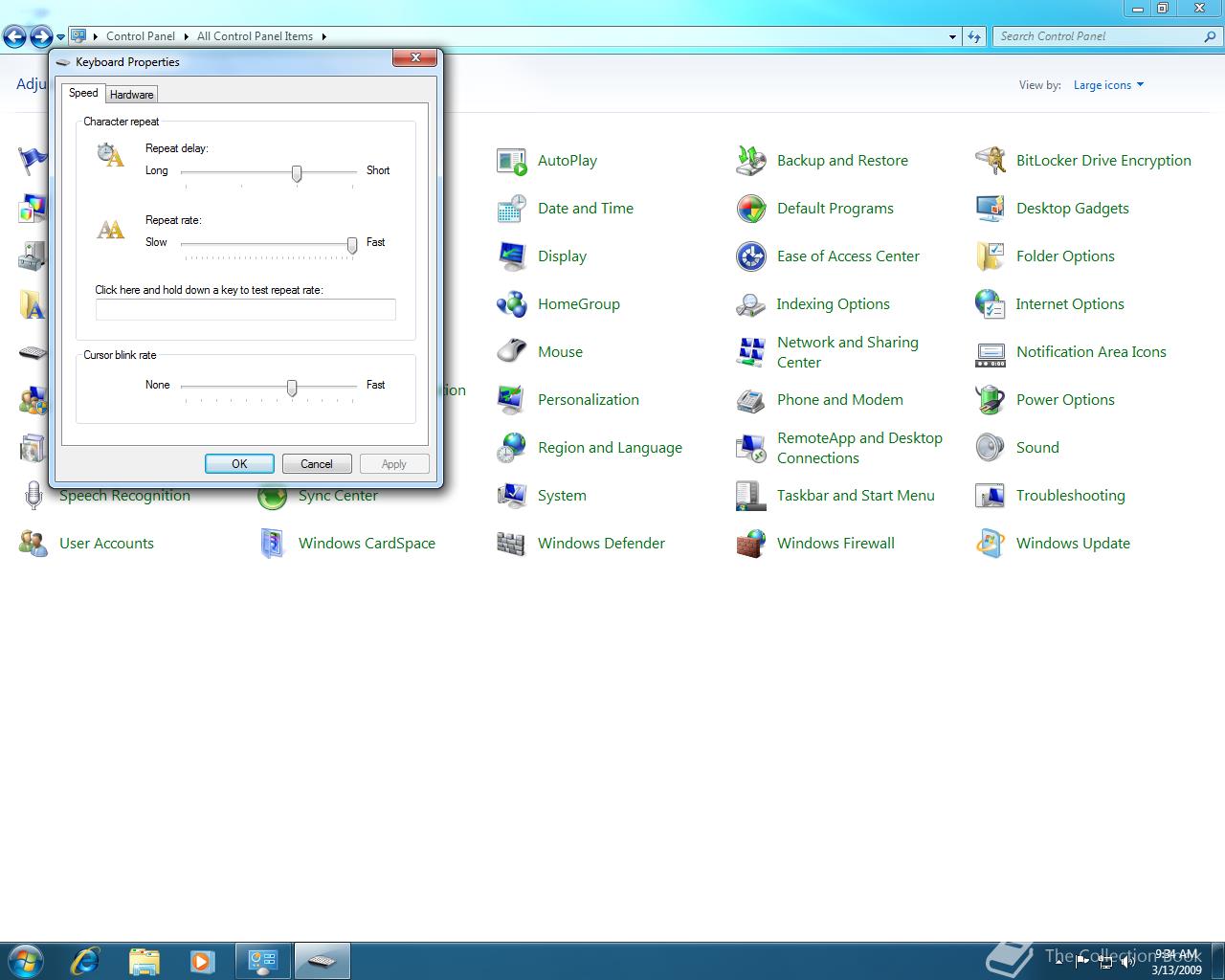This screenshot has height=980, width=1225.
Task: Open the Network and Sharing Center icon
Action: pyautogui.click(x=751, y=352)
